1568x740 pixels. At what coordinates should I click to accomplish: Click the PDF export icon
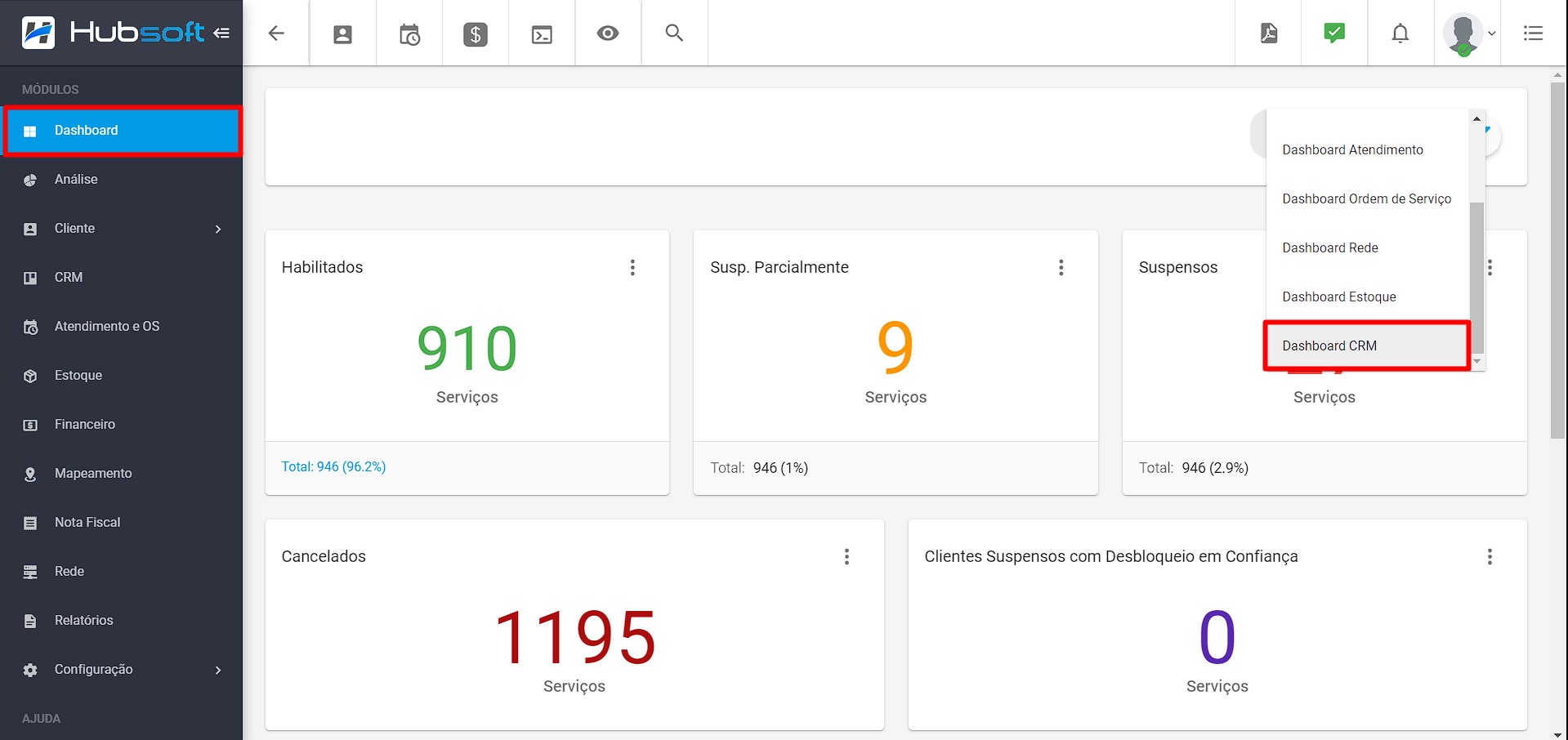pos(1267,33)
